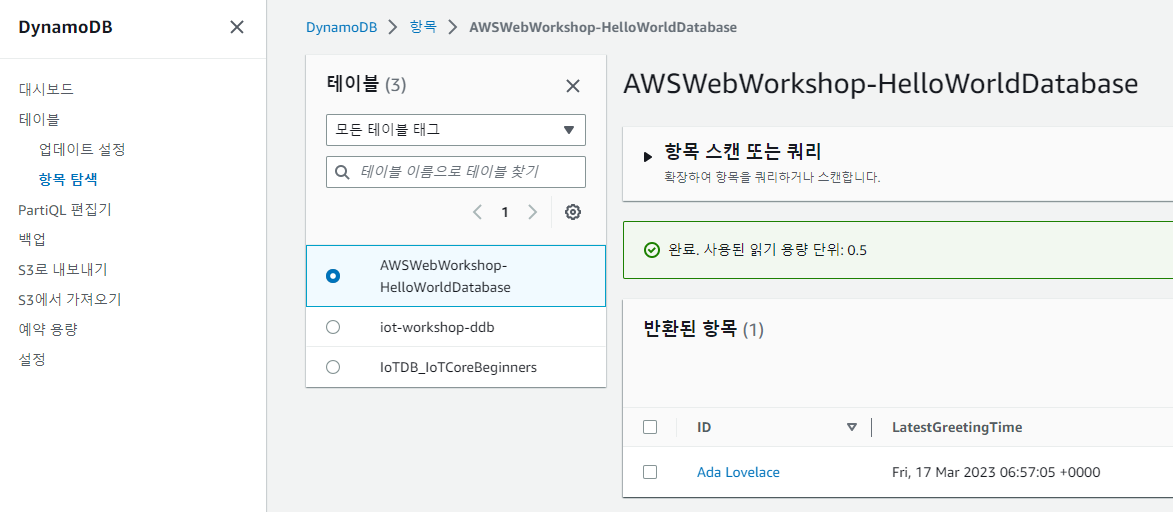This screenshot has height=512, width=1173.
Task: Open table list preferences gear icon
Action: tap(573, 213)
